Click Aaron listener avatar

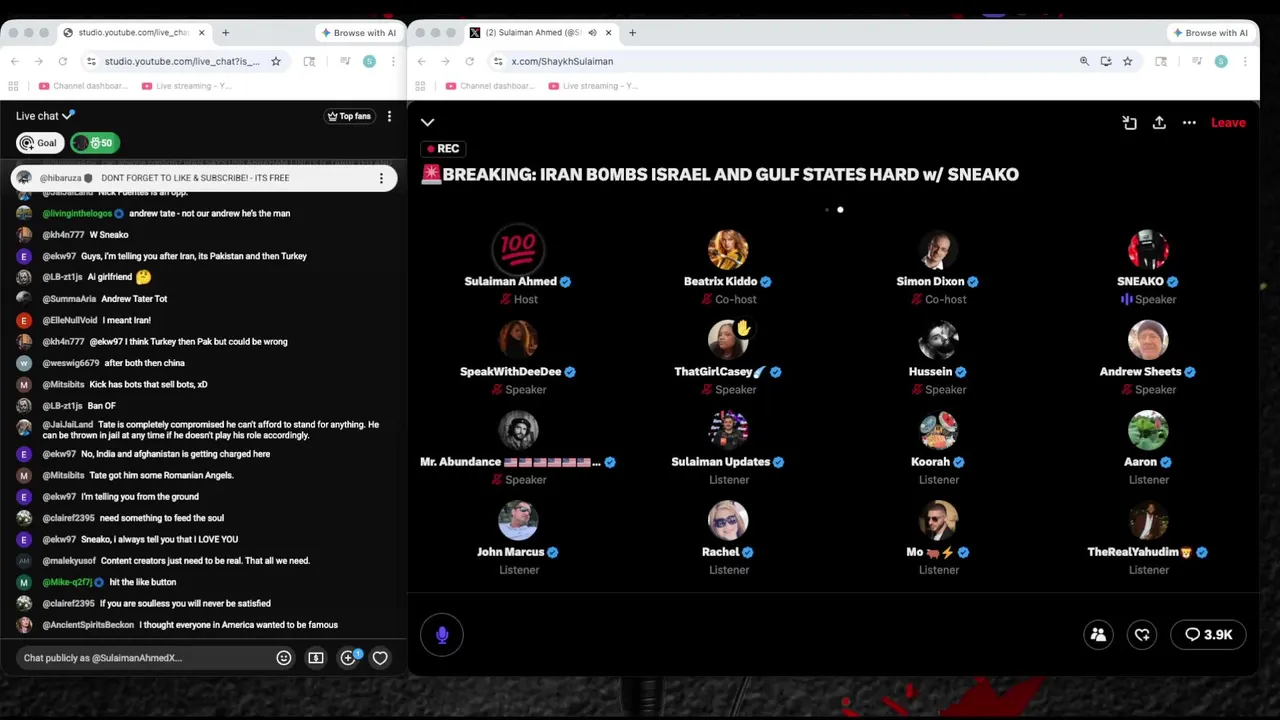1148,429
